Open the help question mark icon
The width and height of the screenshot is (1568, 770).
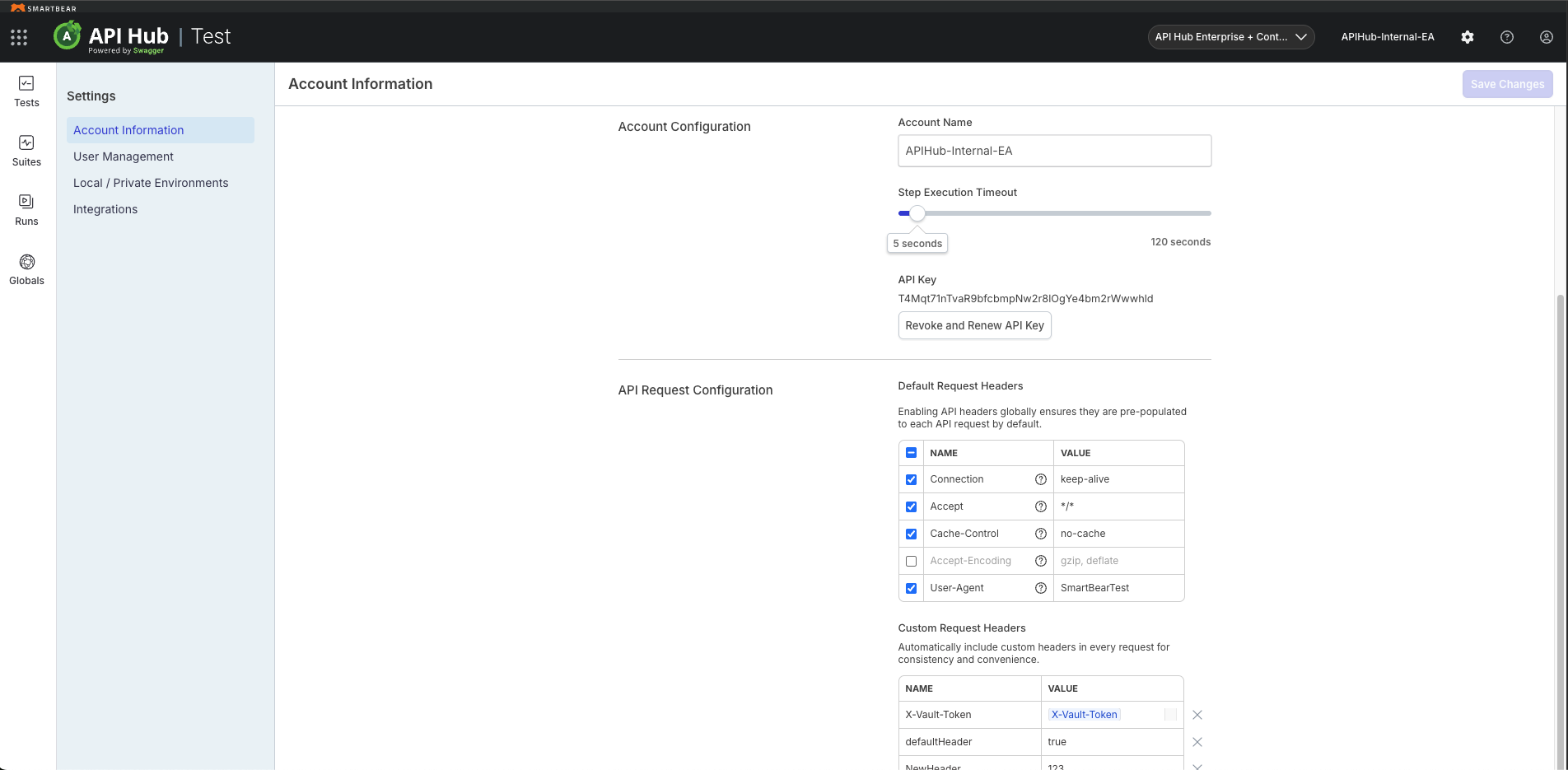pos(1507,37)
